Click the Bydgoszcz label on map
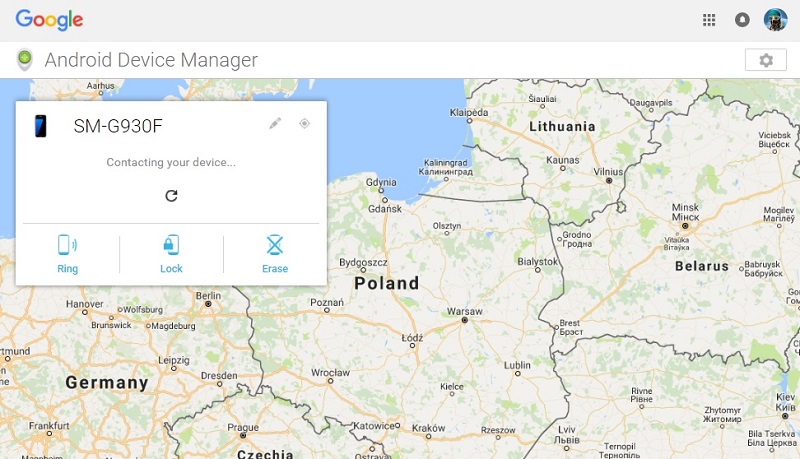800x459 pixels. tap(363, 262)
